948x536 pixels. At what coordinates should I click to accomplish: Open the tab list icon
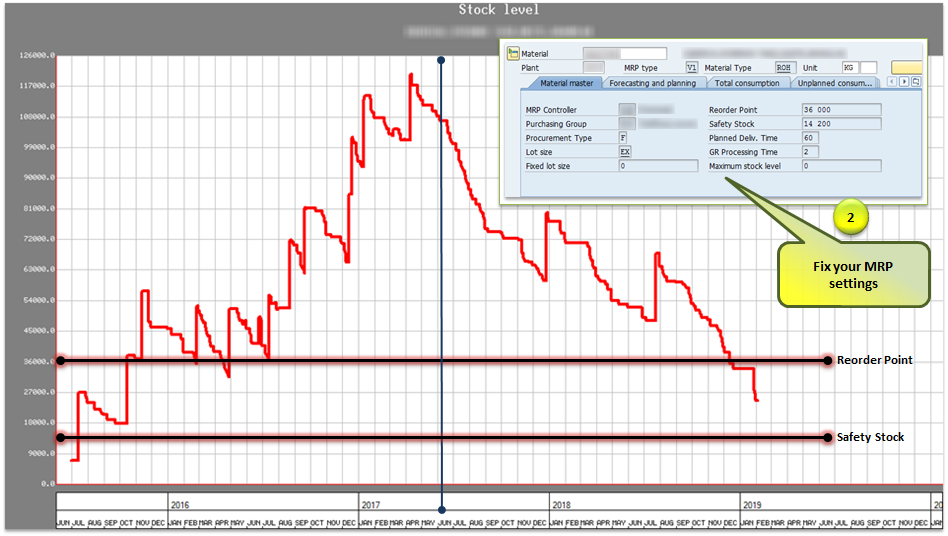pyautogui.click(x=916, y=82)
